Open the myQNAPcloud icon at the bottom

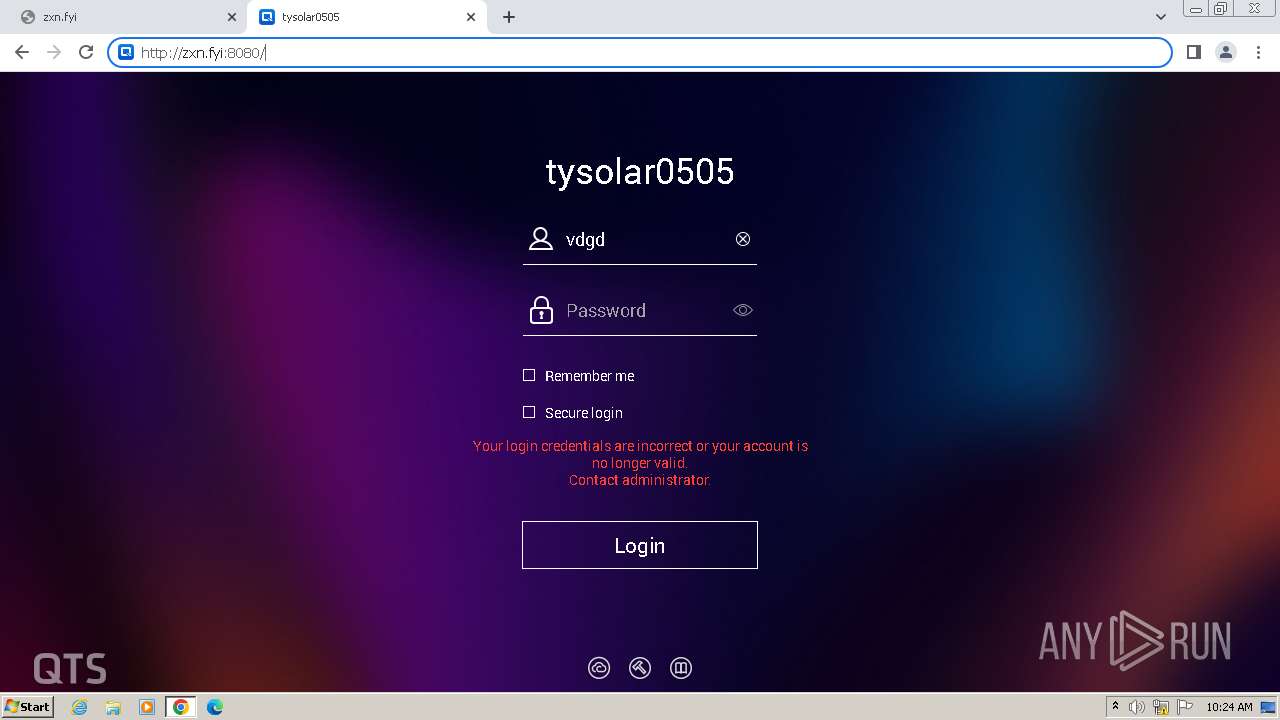(x=599, y=668)
